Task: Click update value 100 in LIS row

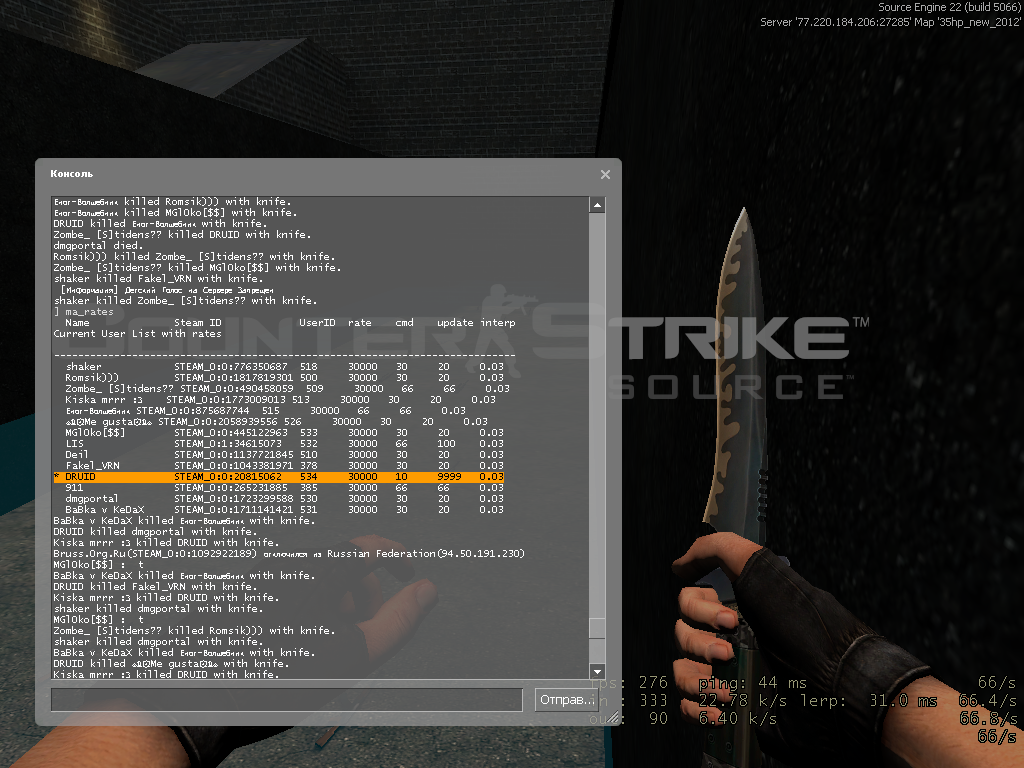Action: tap(447, 443)
